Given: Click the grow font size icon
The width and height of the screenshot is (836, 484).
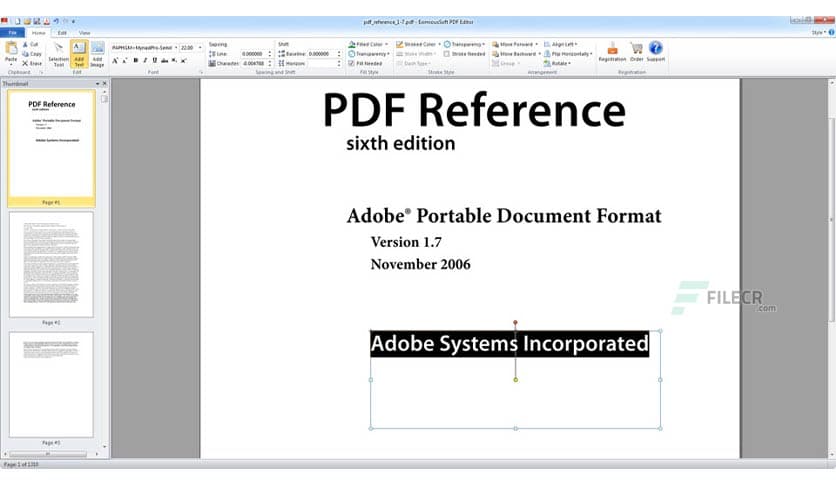Looking at the screenshot, I should coord(115,61).
